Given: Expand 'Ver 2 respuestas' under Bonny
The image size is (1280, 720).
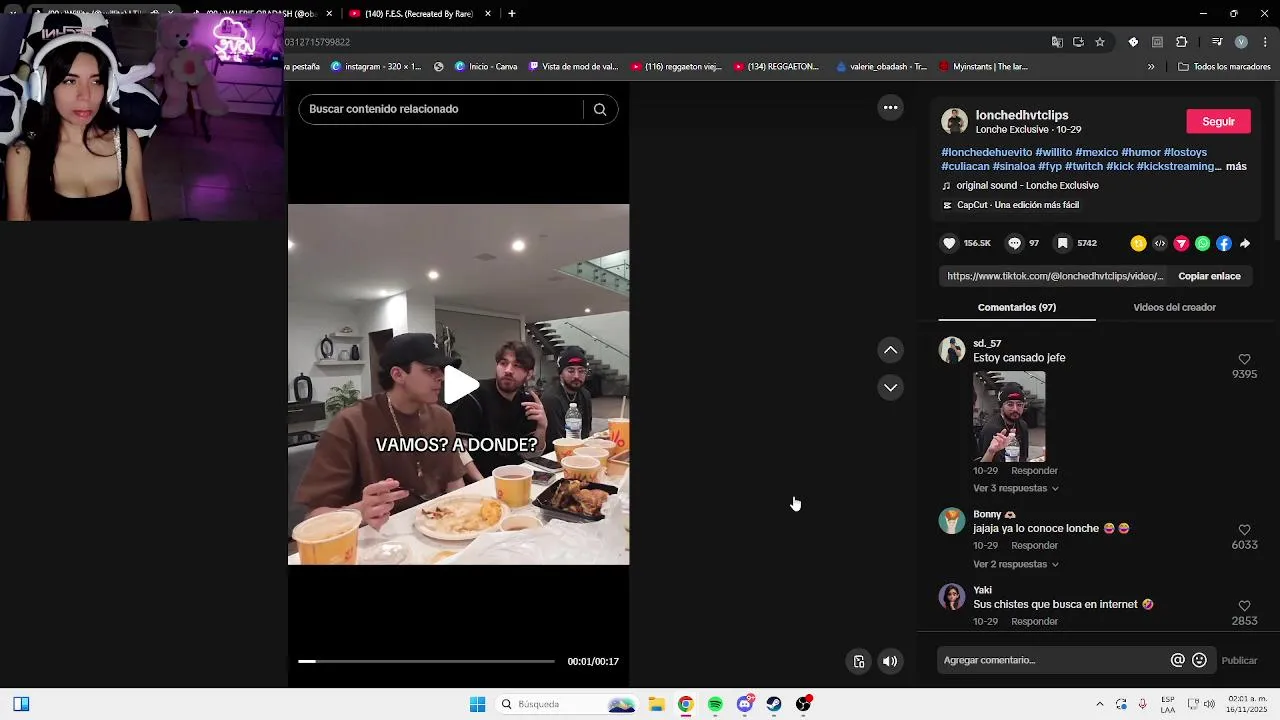Looking at the screenshot, I should click(x=1015, y=564).
